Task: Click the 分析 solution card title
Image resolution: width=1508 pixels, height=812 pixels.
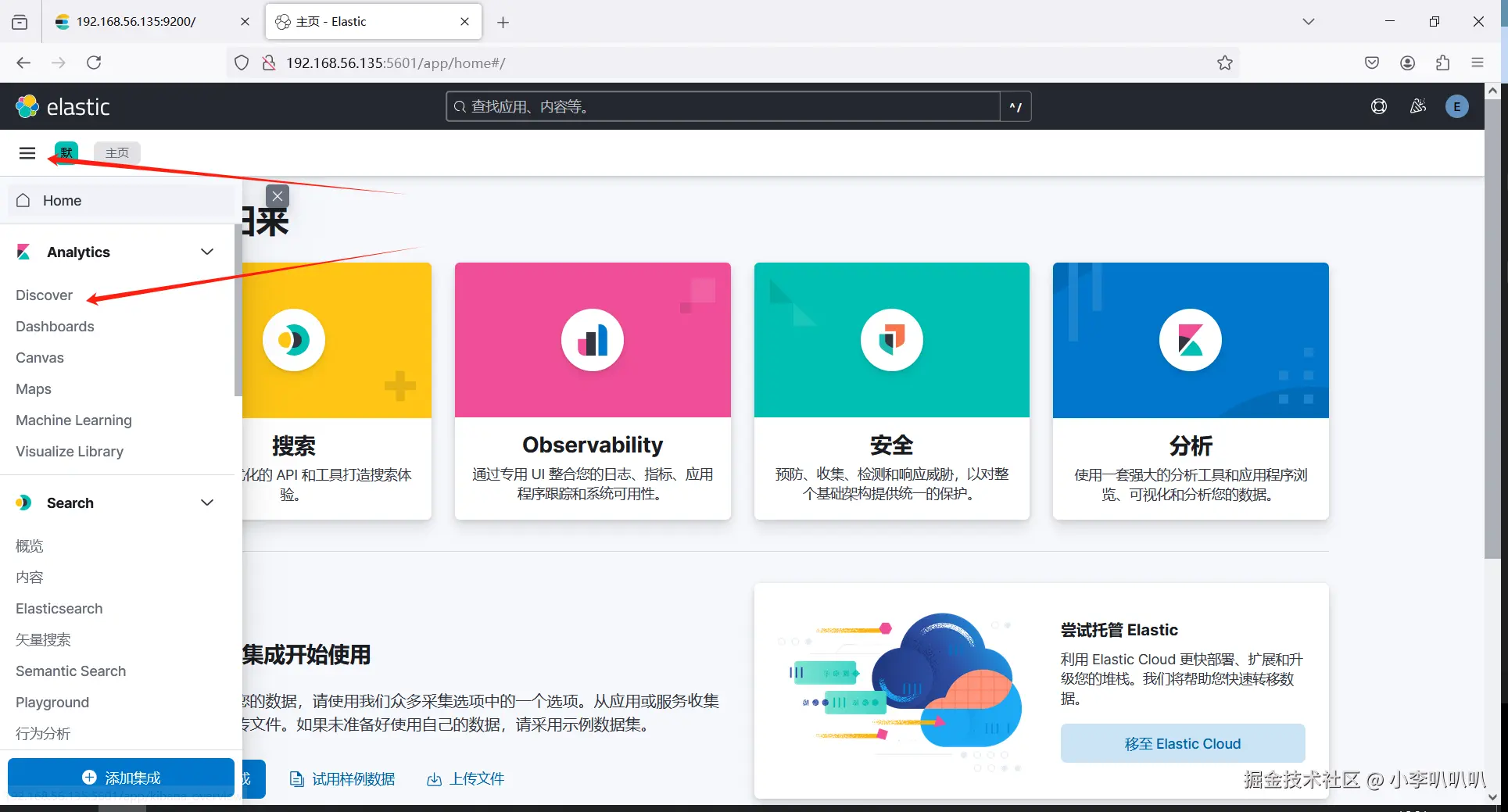Action: 1191,445
